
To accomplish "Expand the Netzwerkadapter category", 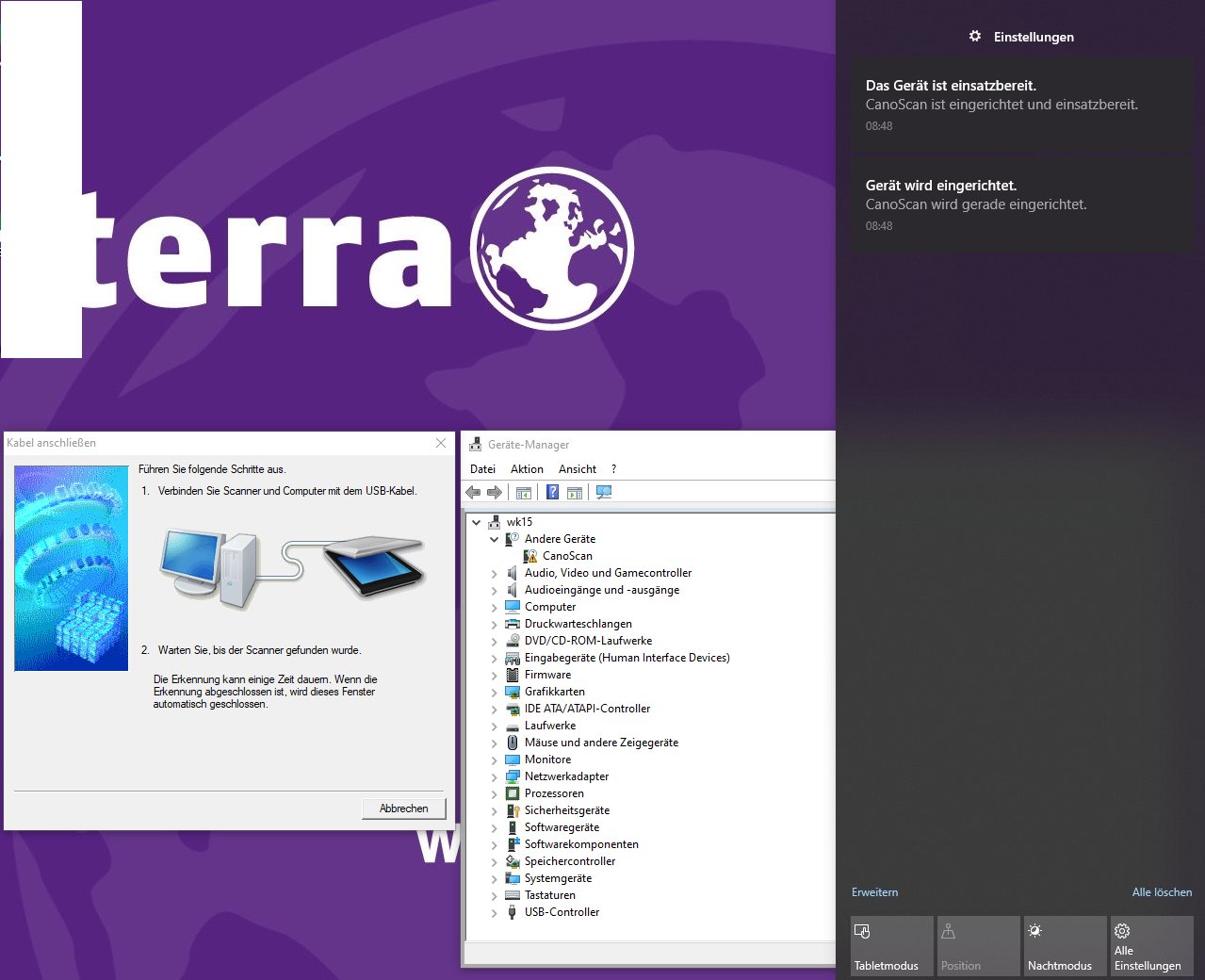I will point(494,777).
